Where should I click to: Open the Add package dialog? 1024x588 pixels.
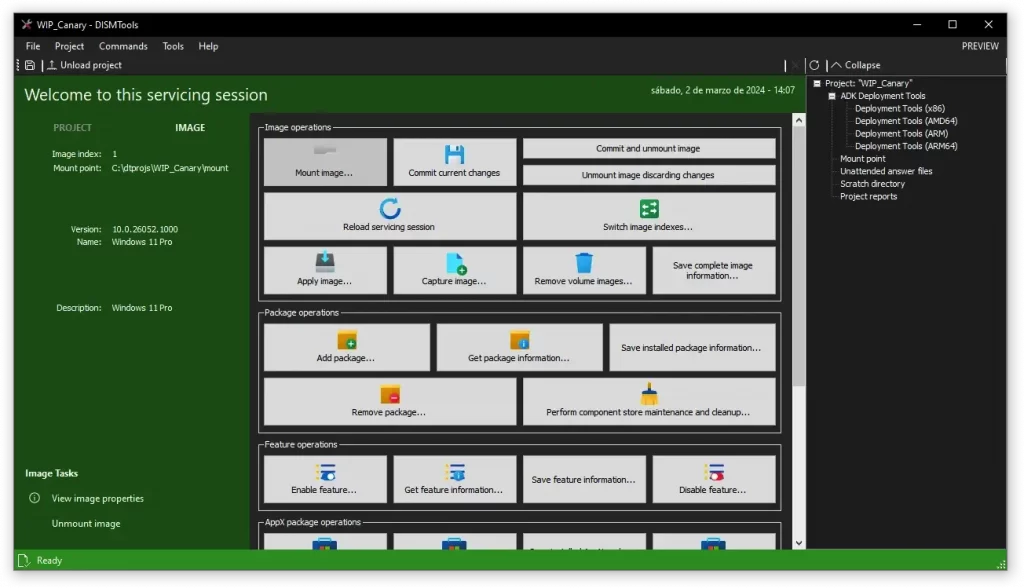click(x=347, y=347)
